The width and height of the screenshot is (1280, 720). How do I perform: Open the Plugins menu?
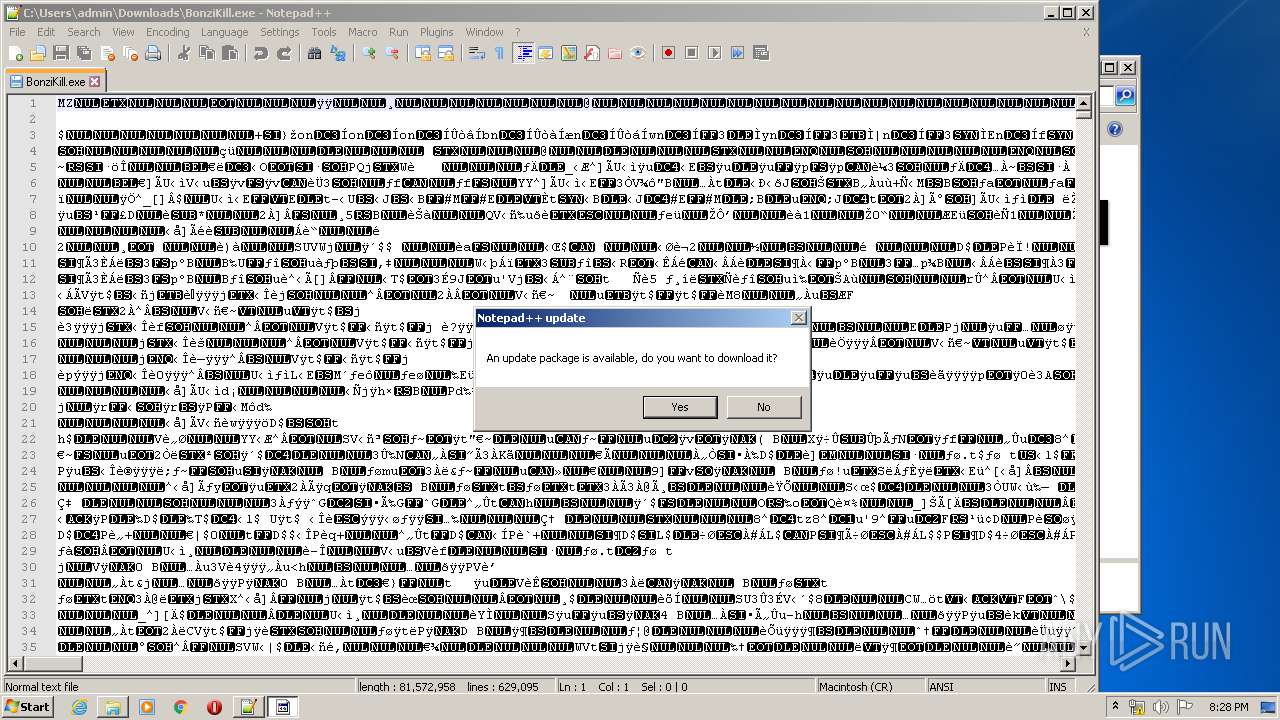click(x=436, y=32)
